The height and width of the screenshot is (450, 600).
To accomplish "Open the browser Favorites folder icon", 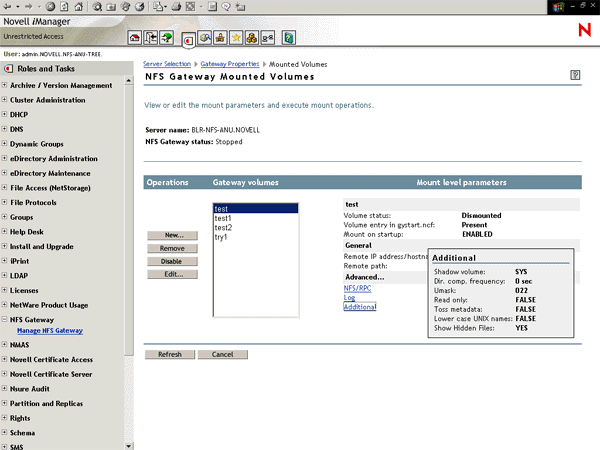I will (x=111, y=7).
